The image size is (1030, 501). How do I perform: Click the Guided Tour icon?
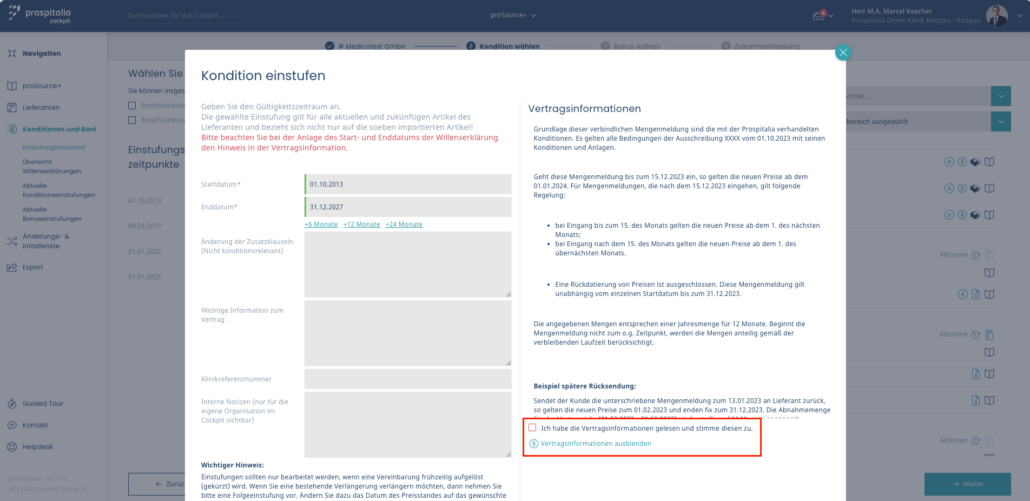[x=11, y=403]
